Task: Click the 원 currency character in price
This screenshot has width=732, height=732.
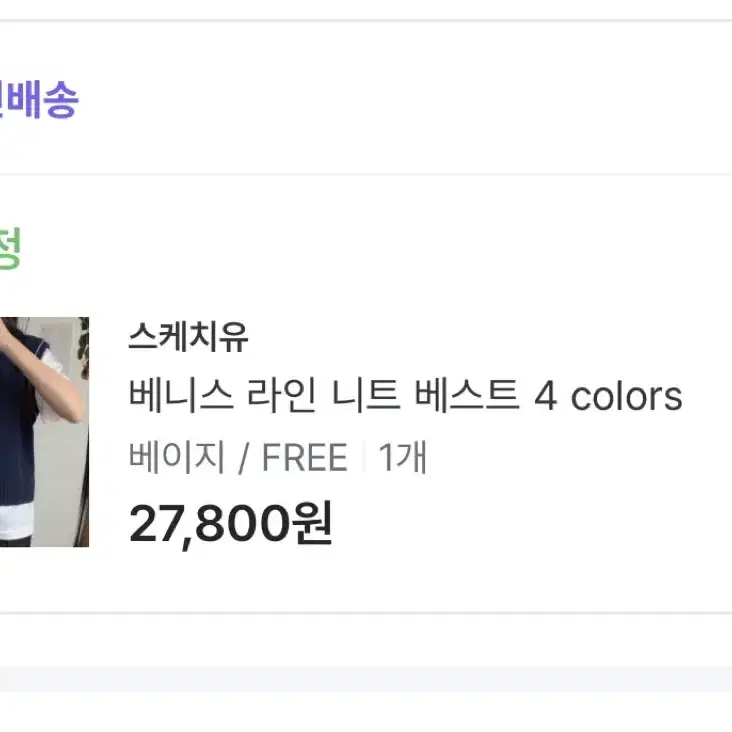Action: click(312, 522)
